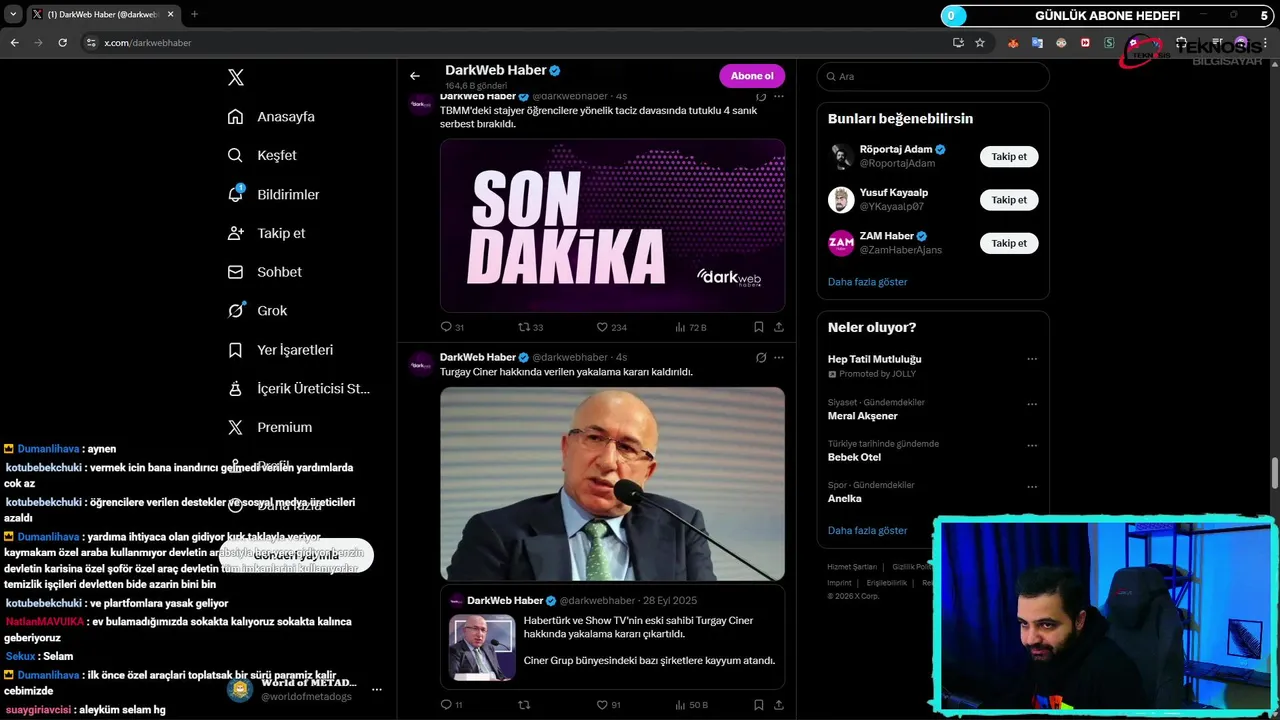The height and width of the screenshot is (720, 1280).
Task: Open a new browser tab
Action: 194,14
